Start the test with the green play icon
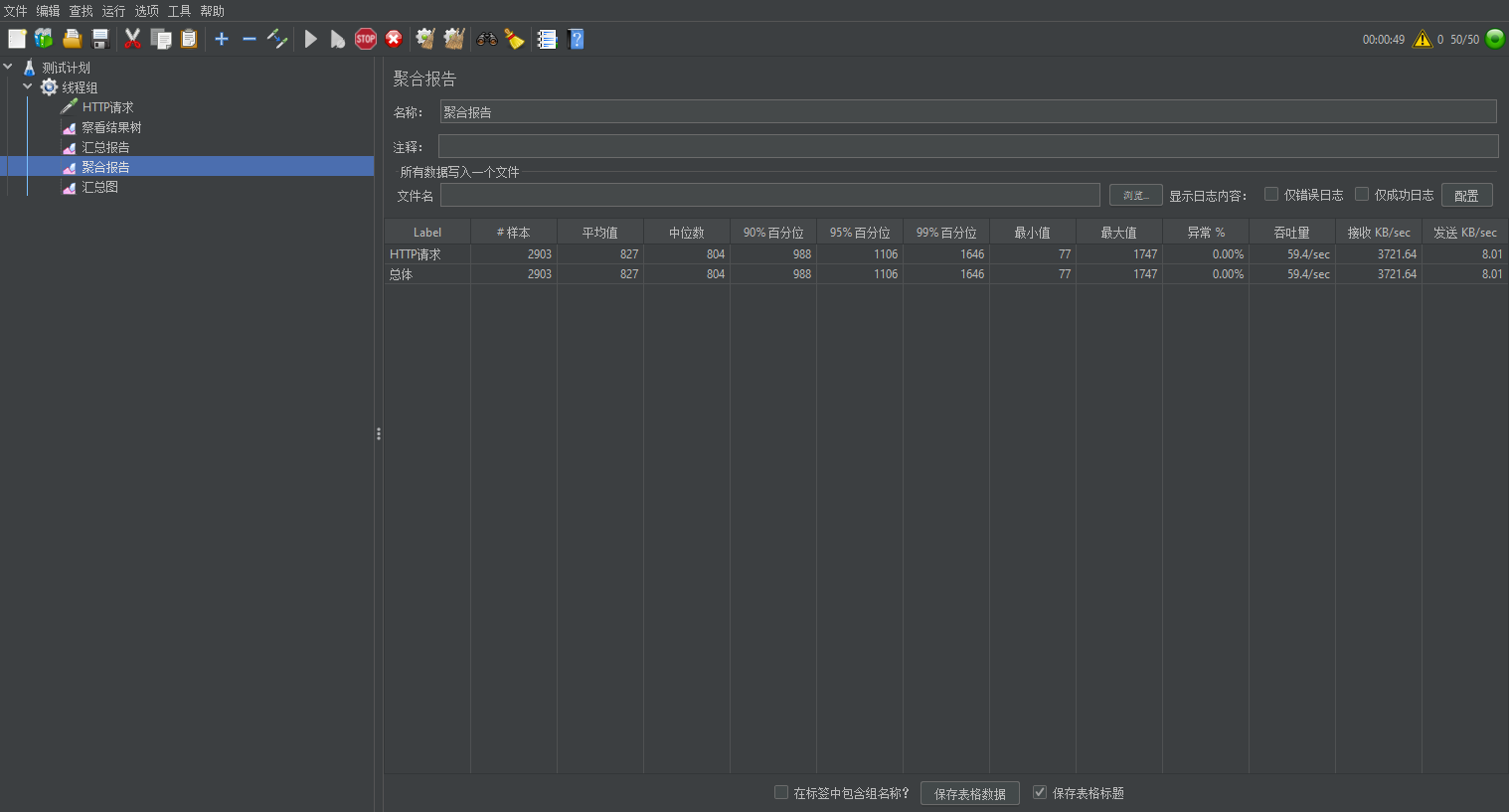This screenshot has width=1509, height=812. [311, 39]
